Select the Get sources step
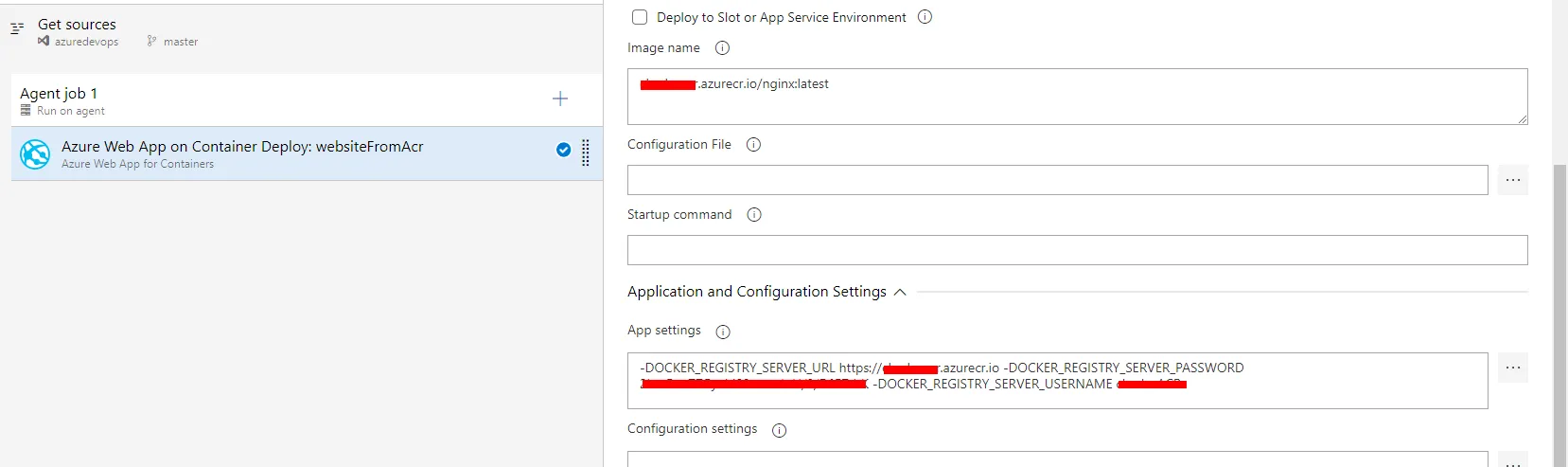 pos(78,25)
